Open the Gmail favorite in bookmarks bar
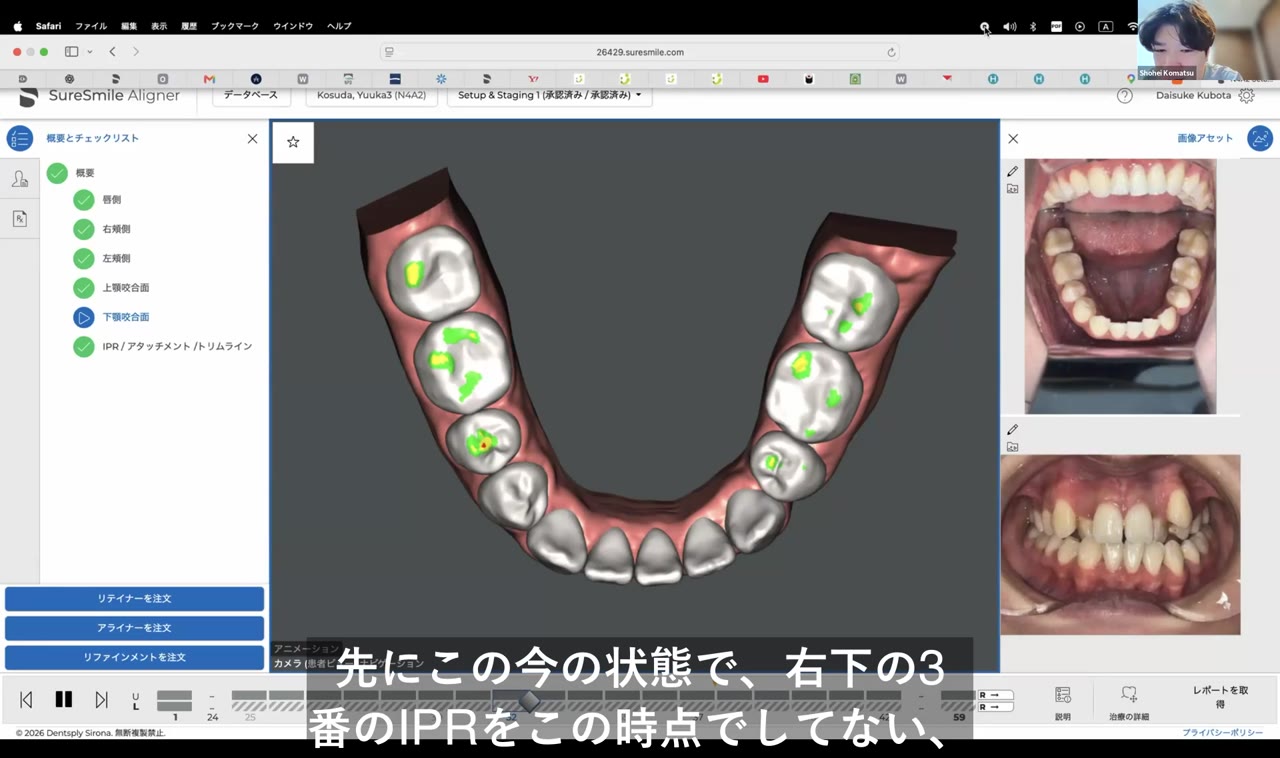Viewport: 1280px width, 758px height. click(209, 78)
